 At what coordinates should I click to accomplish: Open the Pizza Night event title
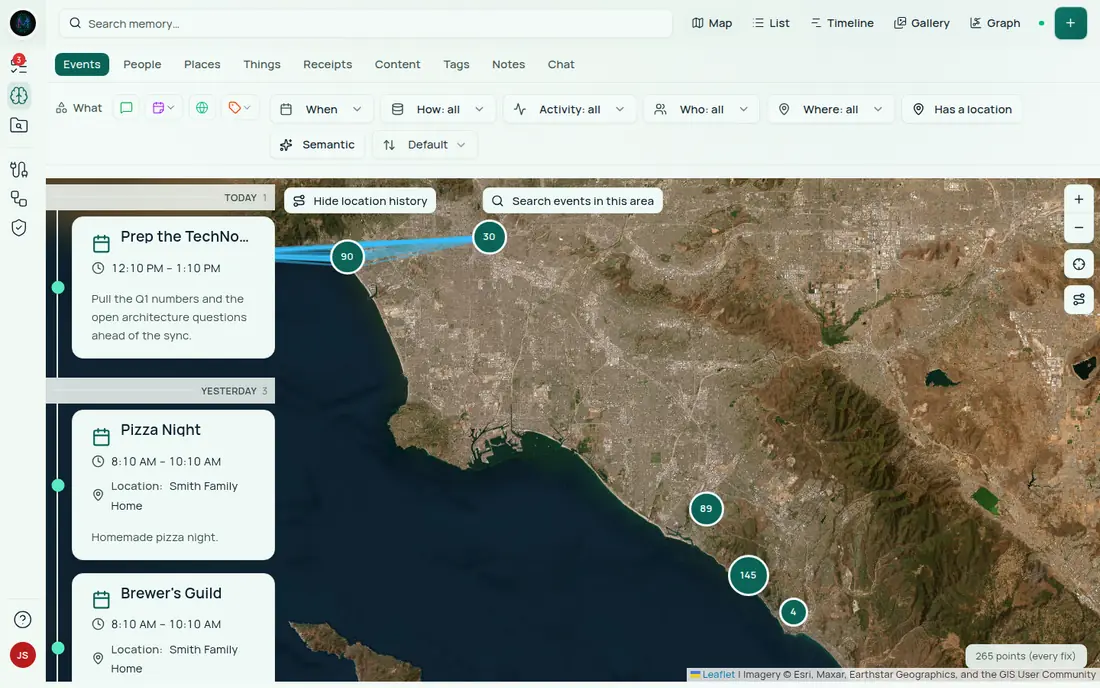pyautogui.click(x=161, y=430)
